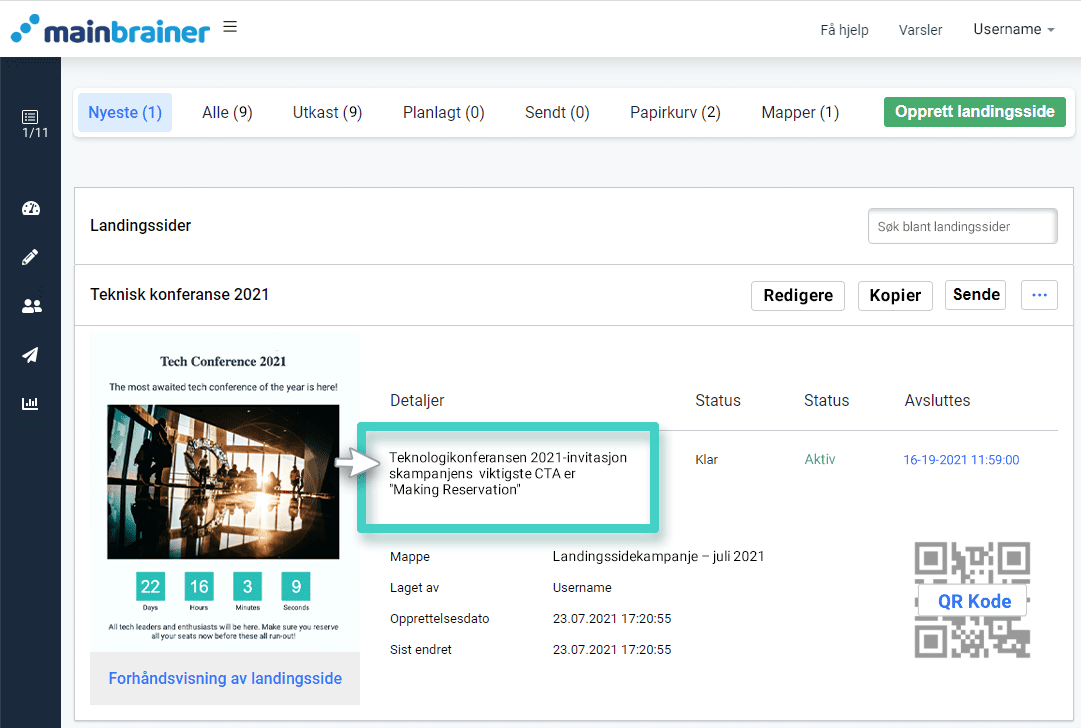The image size is (1081, 728).
Task: Click the Kopier button
Action: (x=895, y=296)
